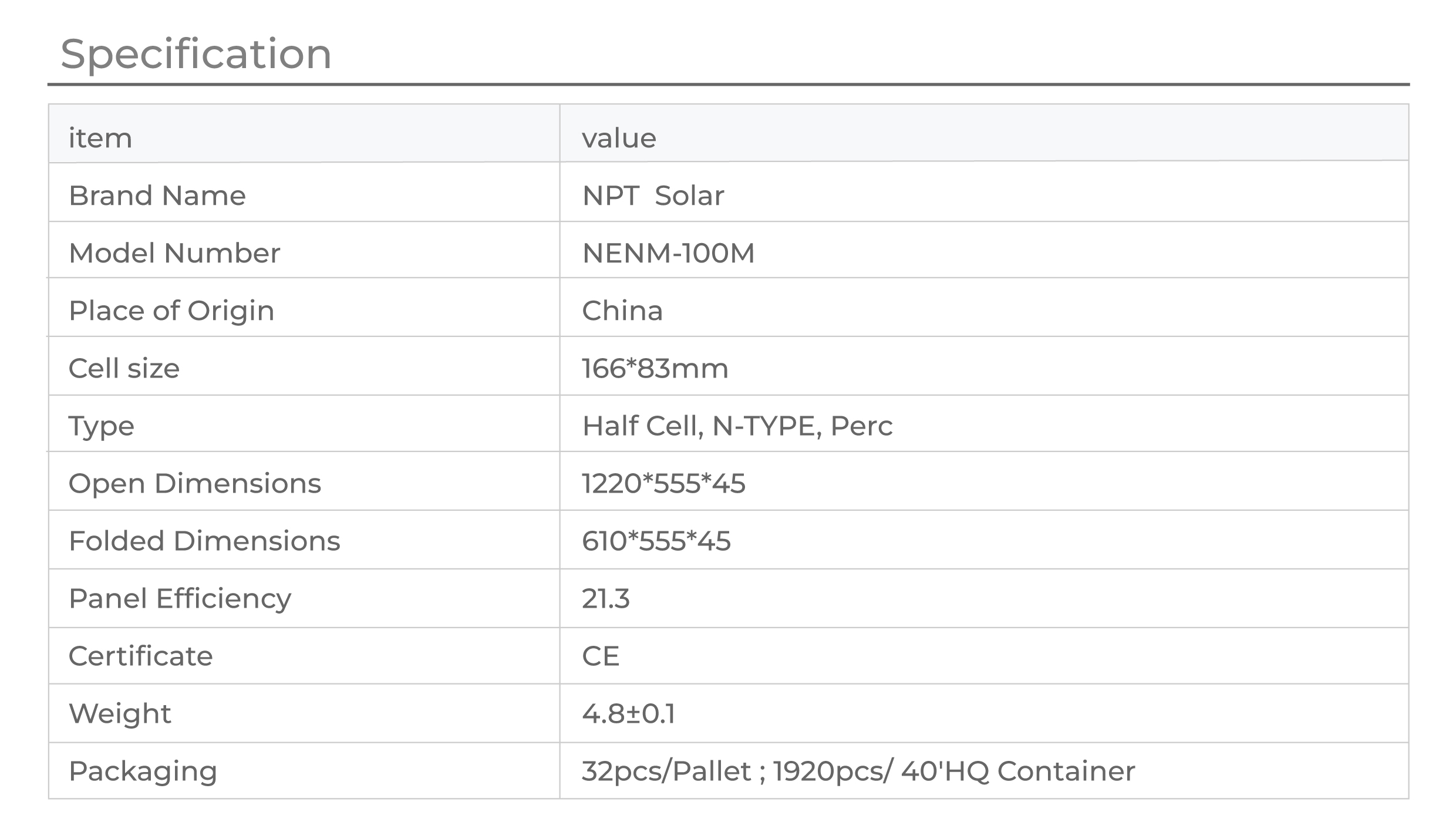The image size is (1456, 839).
Task: Select the 'value' column header
Action: coord(619,139)
